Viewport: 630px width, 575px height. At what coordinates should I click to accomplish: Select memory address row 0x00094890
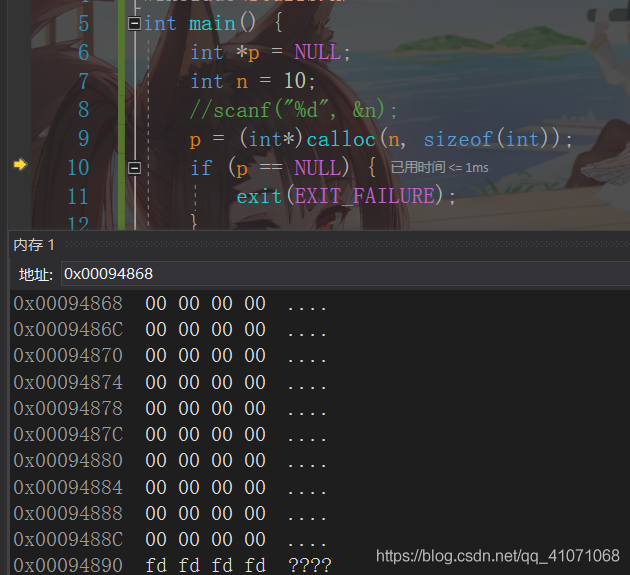(x=172, y=565)
